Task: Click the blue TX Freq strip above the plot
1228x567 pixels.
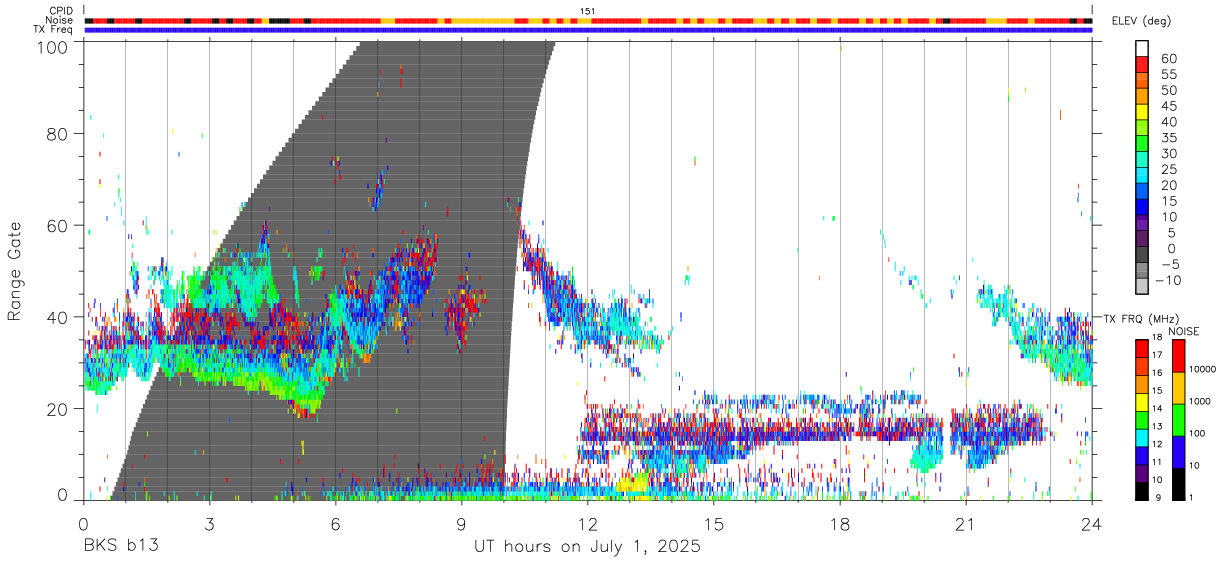Action: 588,30
